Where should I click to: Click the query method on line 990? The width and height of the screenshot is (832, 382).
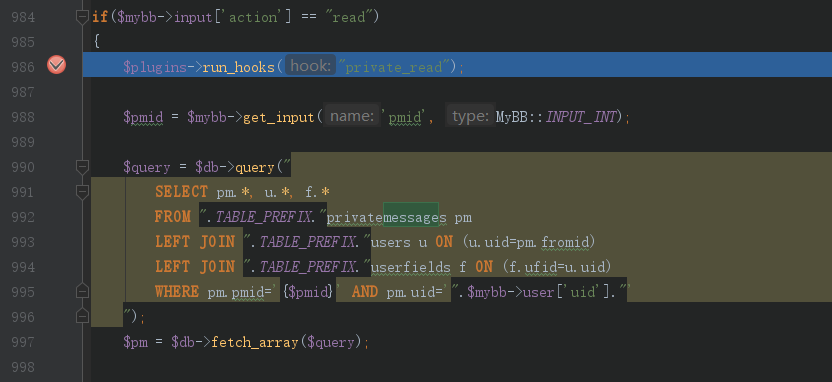(255, 168)
